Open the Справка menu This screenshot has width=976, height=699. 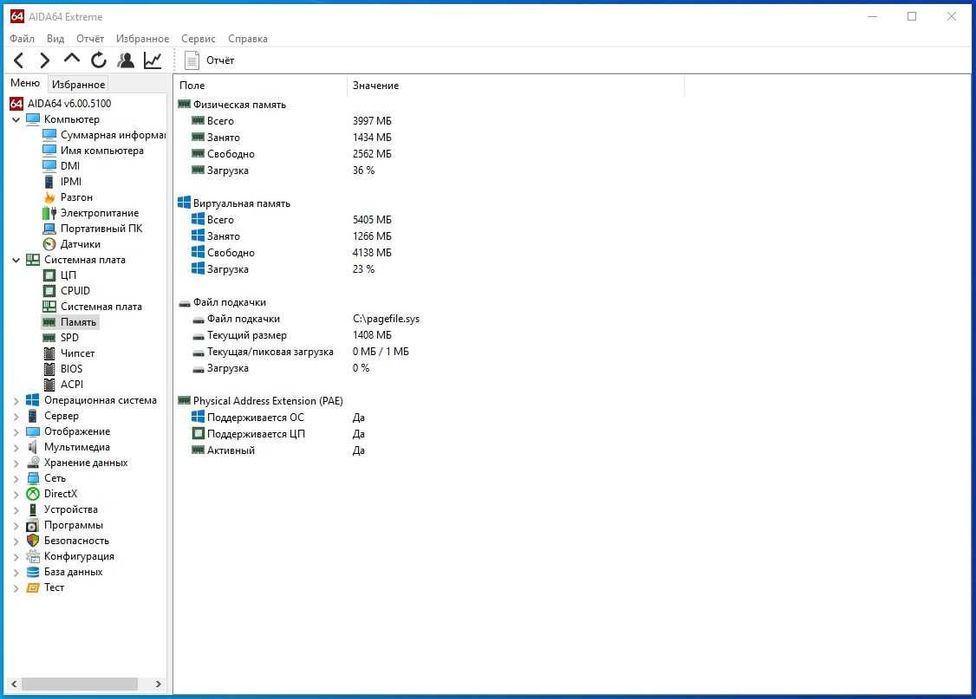point(248,39)
